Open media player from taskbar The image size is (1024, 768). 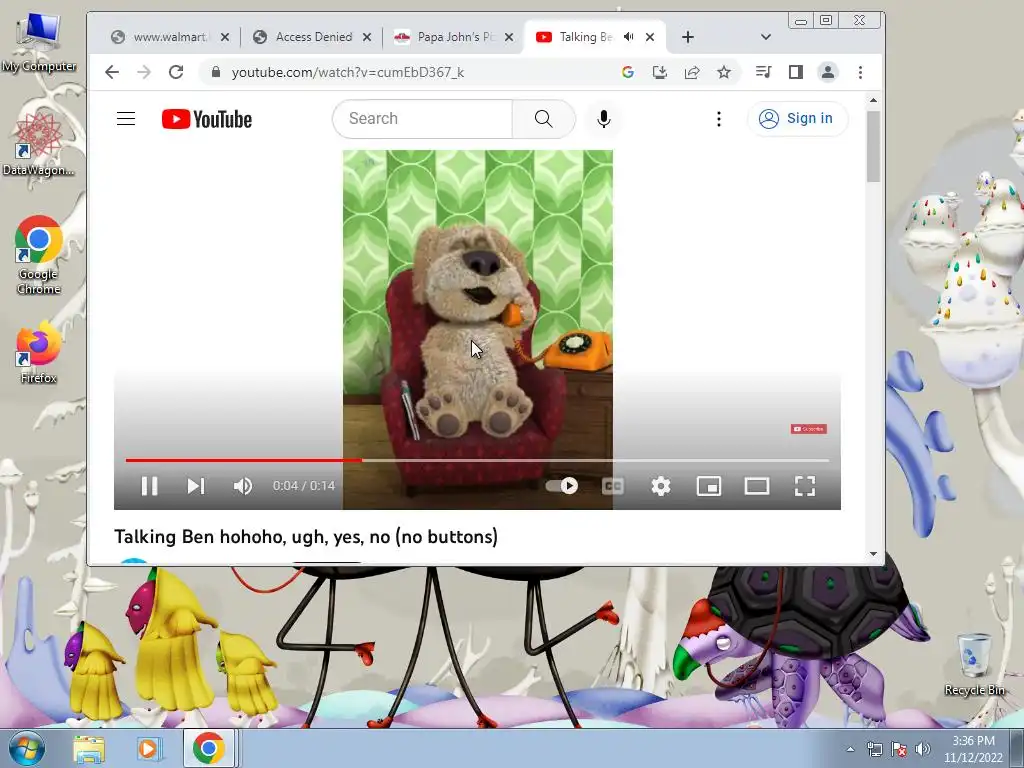pyautogui.click(x=149, y=748)
